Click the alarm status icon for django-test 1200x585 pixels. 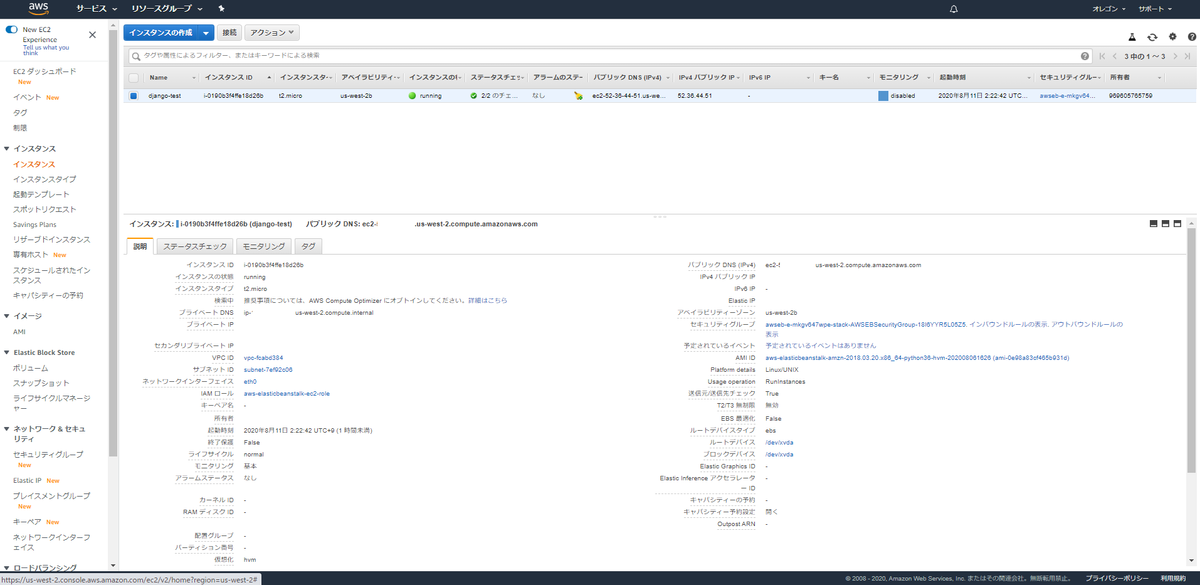(578, 96)
